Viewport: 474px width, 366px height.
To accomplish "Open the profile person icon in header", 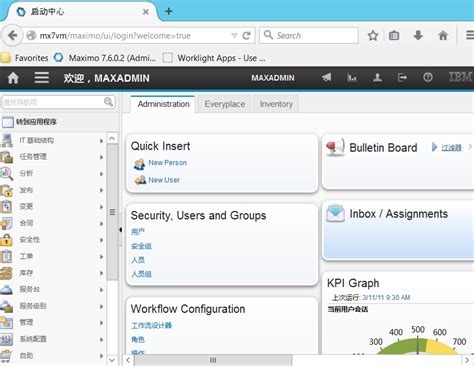I will pyautogui.click(x=377, y=78).
